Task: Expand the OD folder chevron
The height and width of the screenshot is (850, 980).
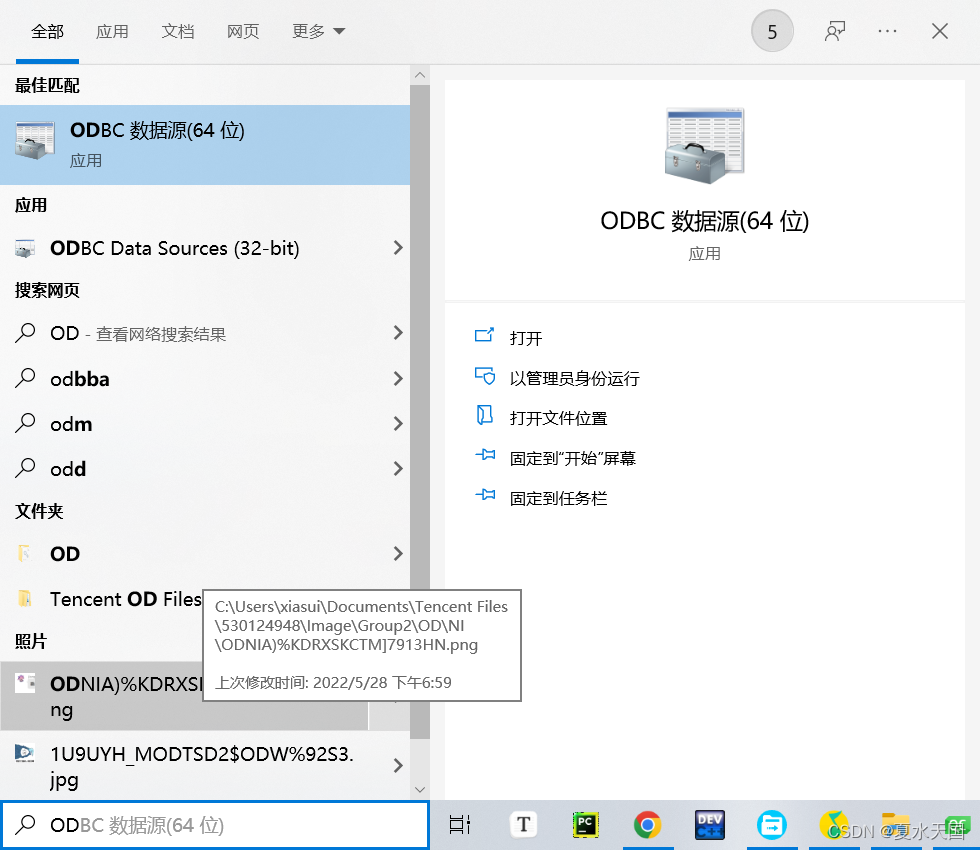Action: pyautogui.click(x=398, y=554)
